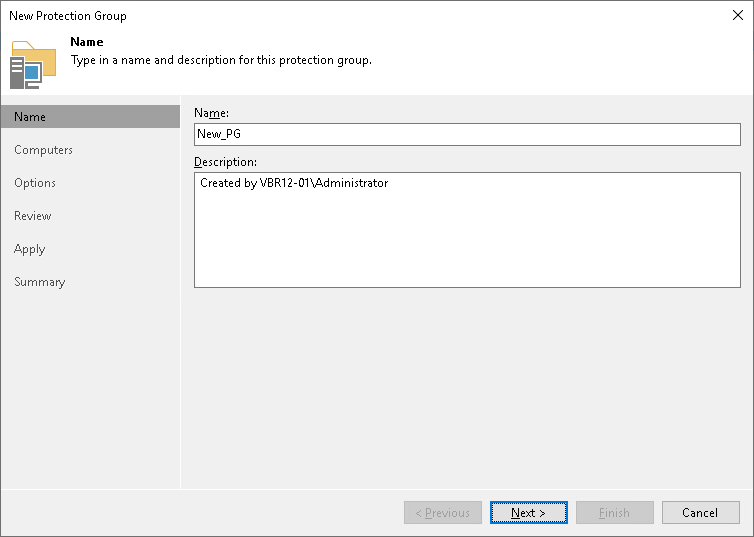Viewport: 754px width, 537px height.
Task: Click the disabled Finish button
Action: [x=615, y=512]
